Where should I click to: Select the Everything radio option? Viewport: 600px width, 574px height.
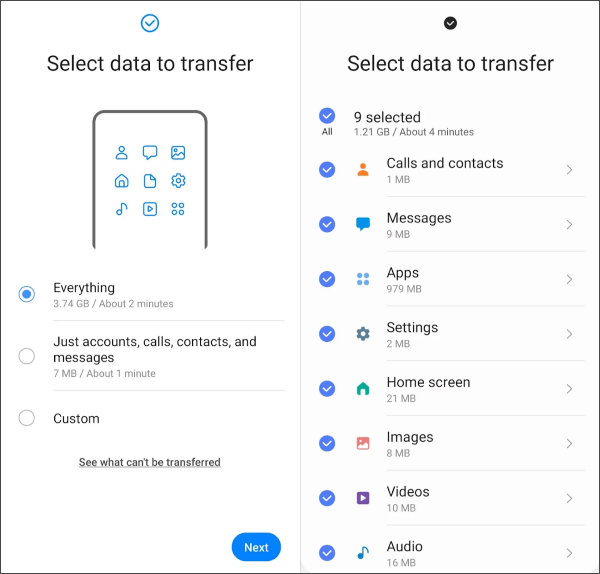click(x=27, y=294)
